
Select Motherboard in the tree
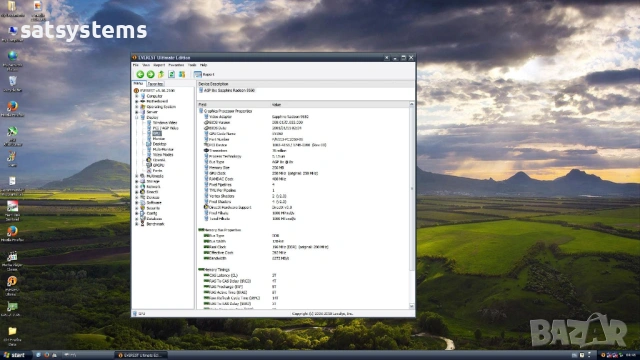[157, 101]
